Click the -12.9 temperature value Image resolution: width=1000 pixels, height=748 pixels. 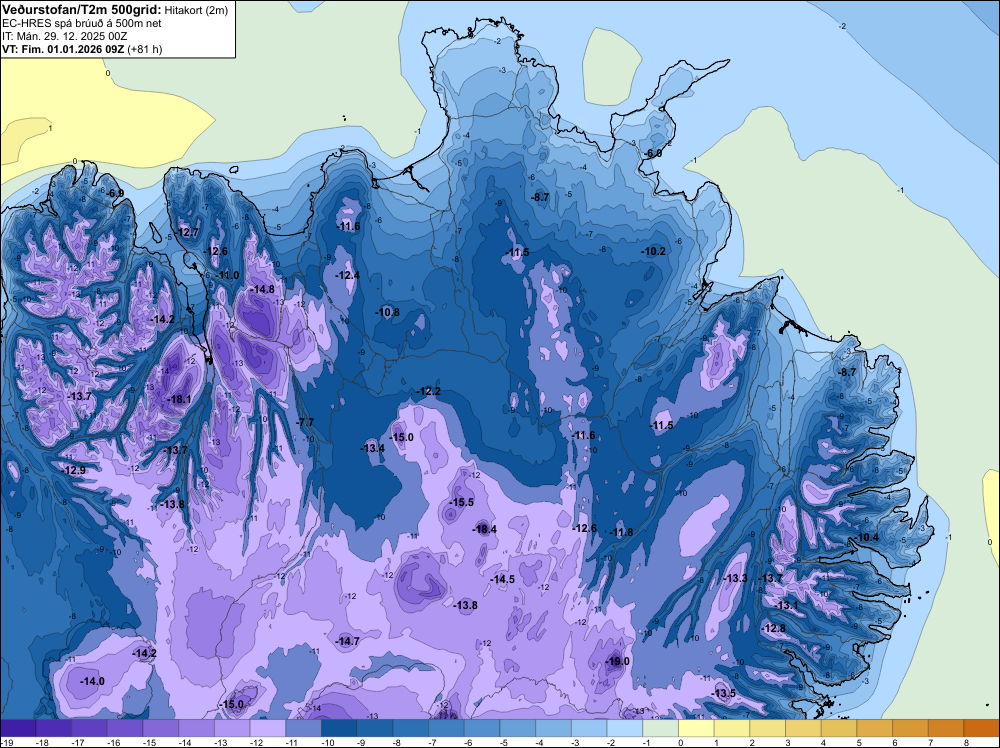coord(74,471)
